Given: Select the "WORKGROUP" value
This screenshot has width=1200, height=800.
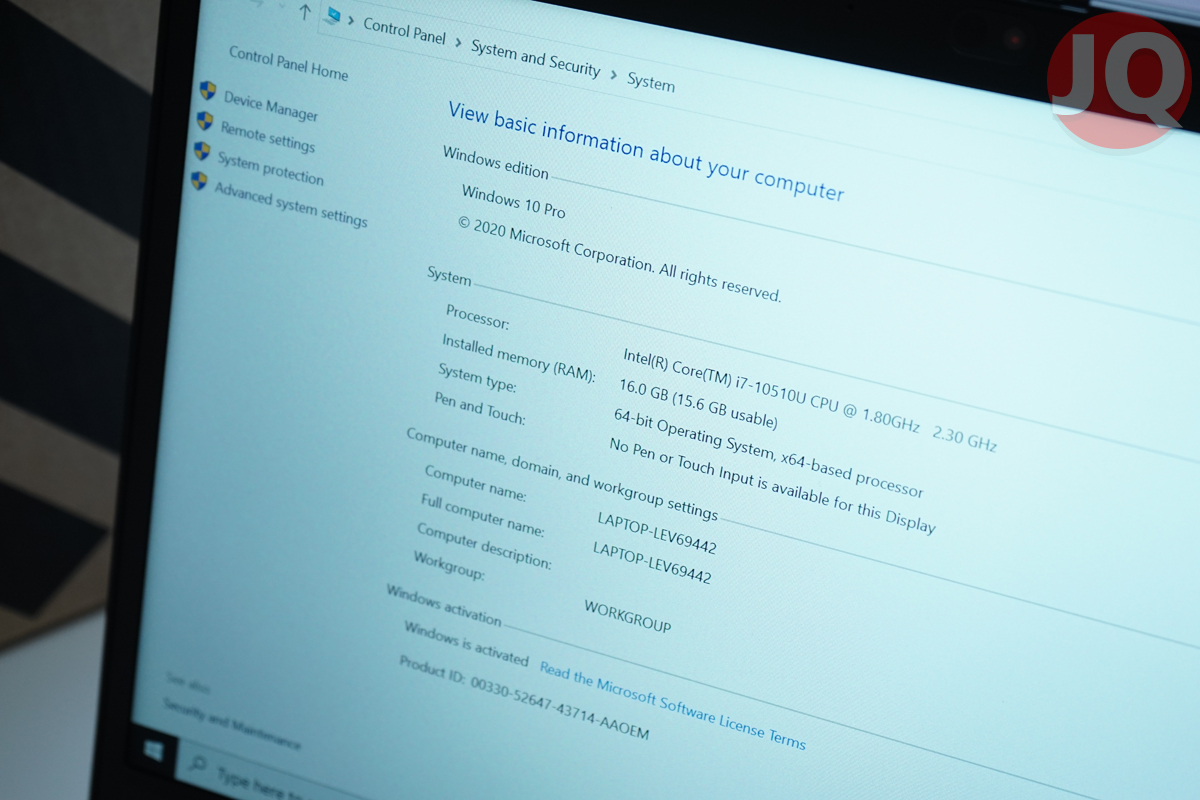Looking at the screenshot, I should point(628,616).
